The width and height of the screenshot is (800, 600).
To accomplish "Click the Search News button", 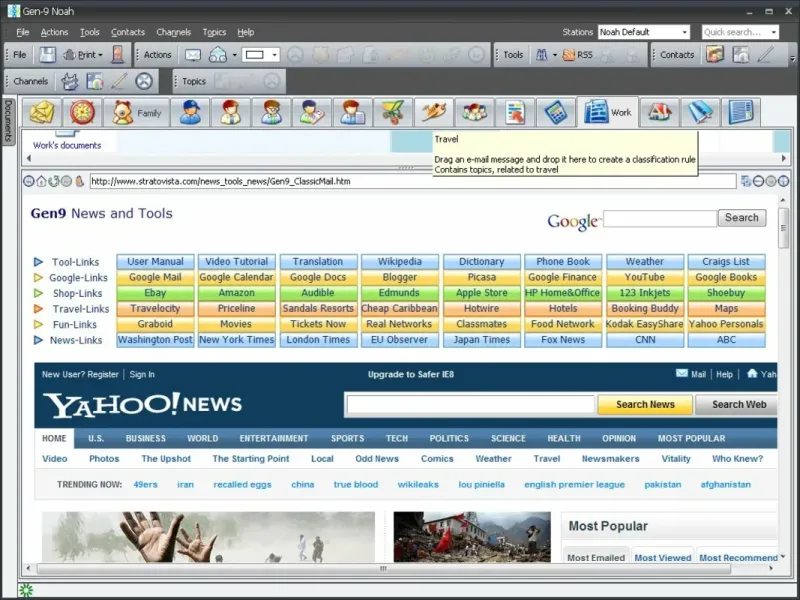I will (645, 405).
